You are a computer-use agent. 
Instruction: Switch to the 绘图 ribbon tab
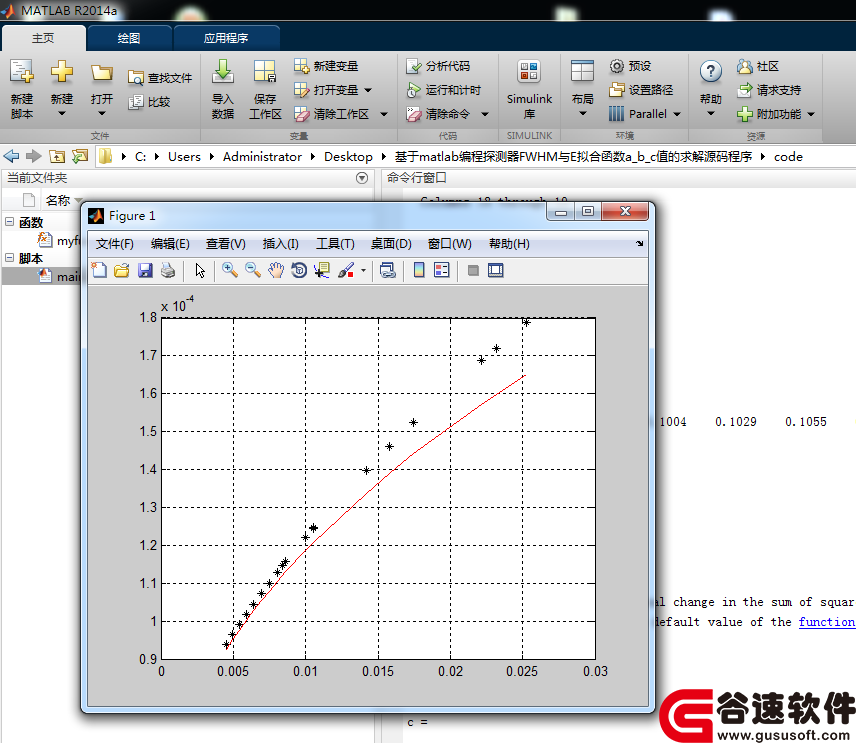click(129, 38)
